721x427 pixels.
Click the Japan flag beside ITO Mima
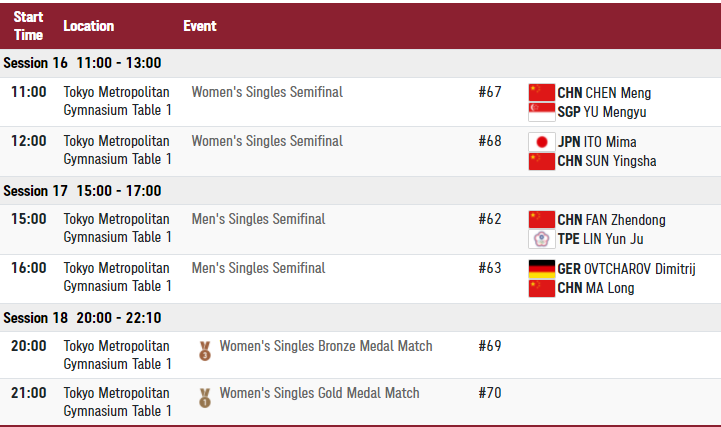(542, 142)
